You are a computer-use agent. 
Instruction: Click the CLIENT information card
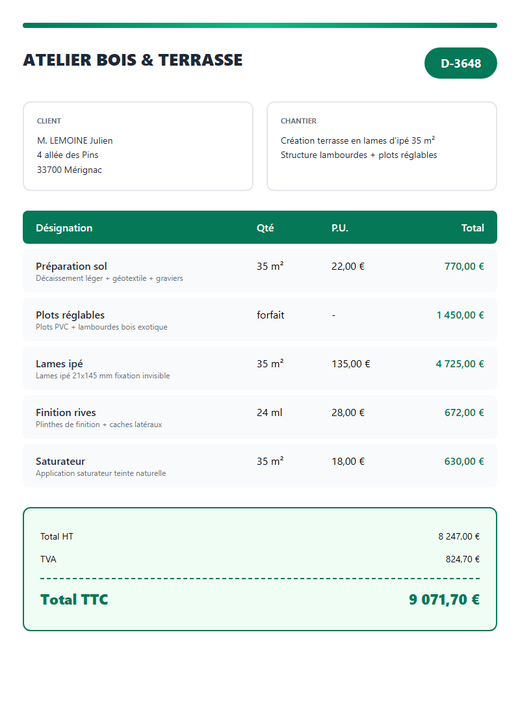tap(138, 146)
